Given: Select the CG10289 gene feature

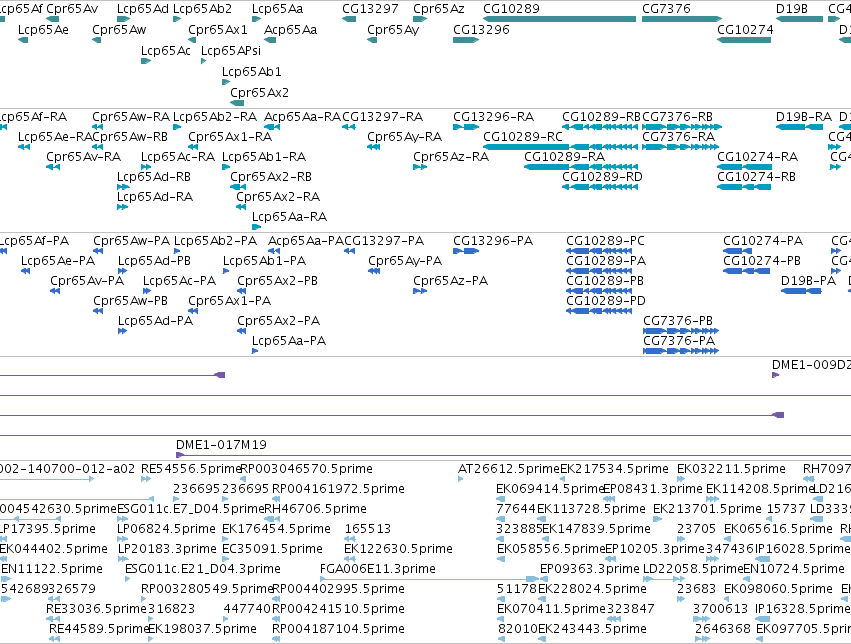Looking at the screenshot, I should click(559, 19).
